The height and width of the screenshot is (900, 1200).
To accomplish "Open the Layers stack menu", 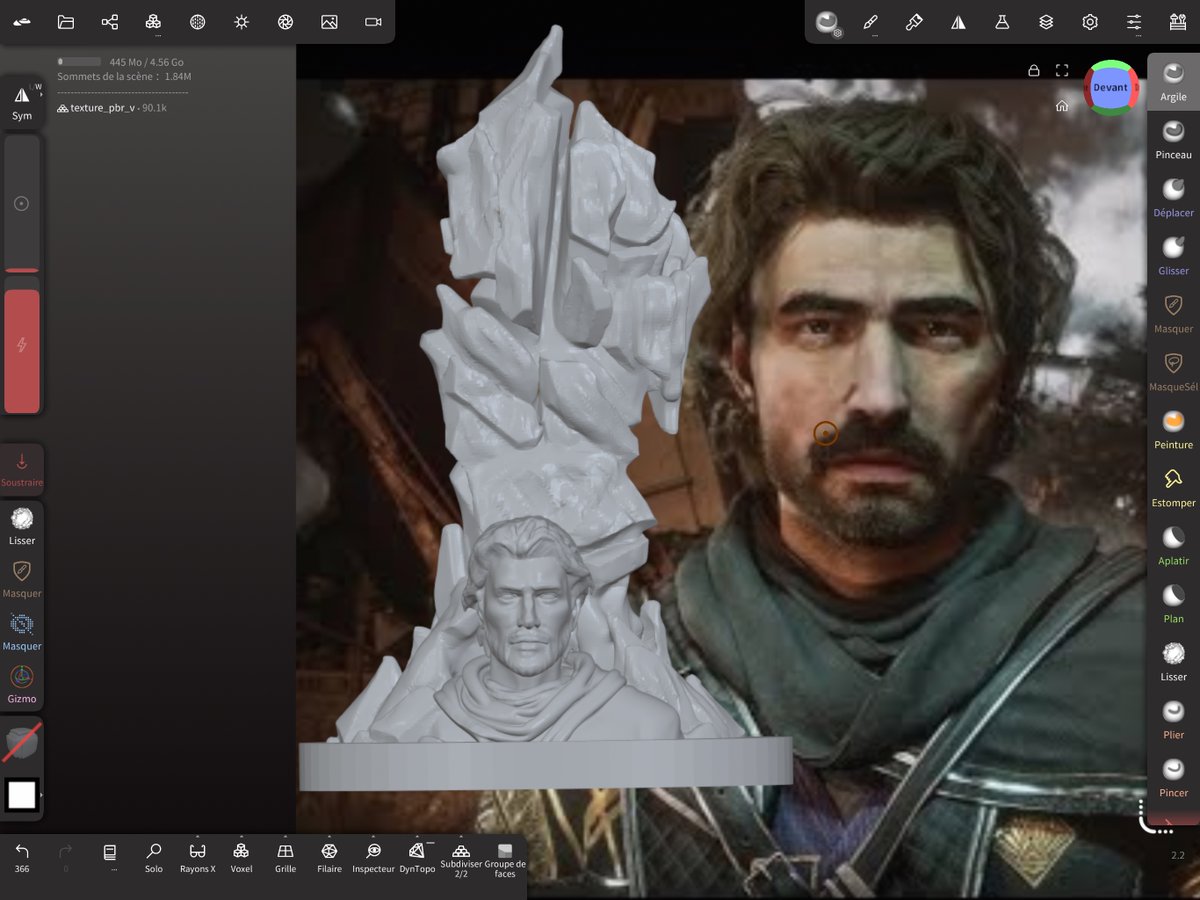I will [x=1046, y=22].
